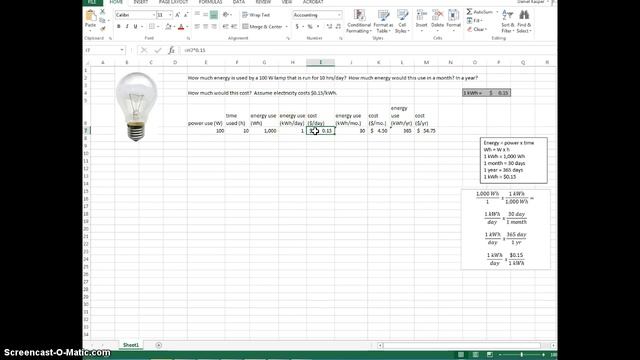Click the Fill button in Editing group

(x=476, y=20)
